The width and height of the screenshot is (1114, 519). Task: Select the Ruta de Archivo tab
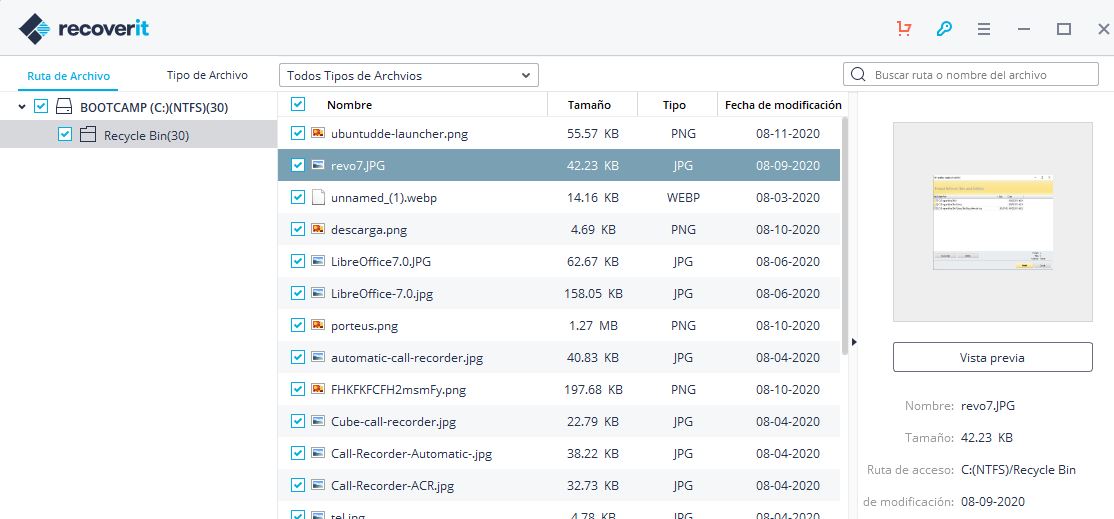pos(69,76)
